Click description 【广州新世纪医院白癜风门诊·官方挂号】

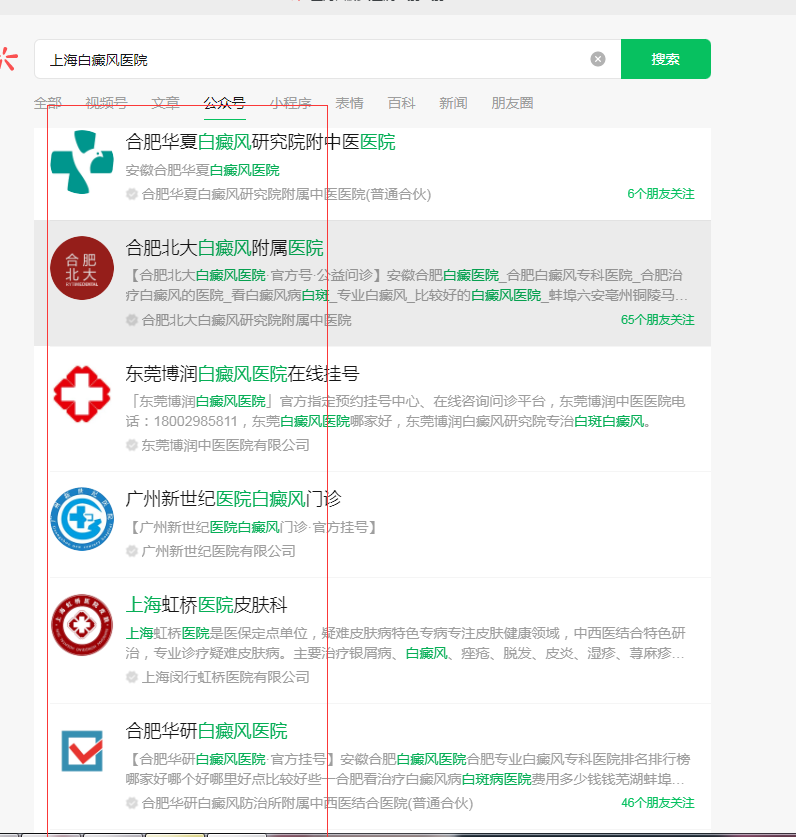(x=253, y=527)
